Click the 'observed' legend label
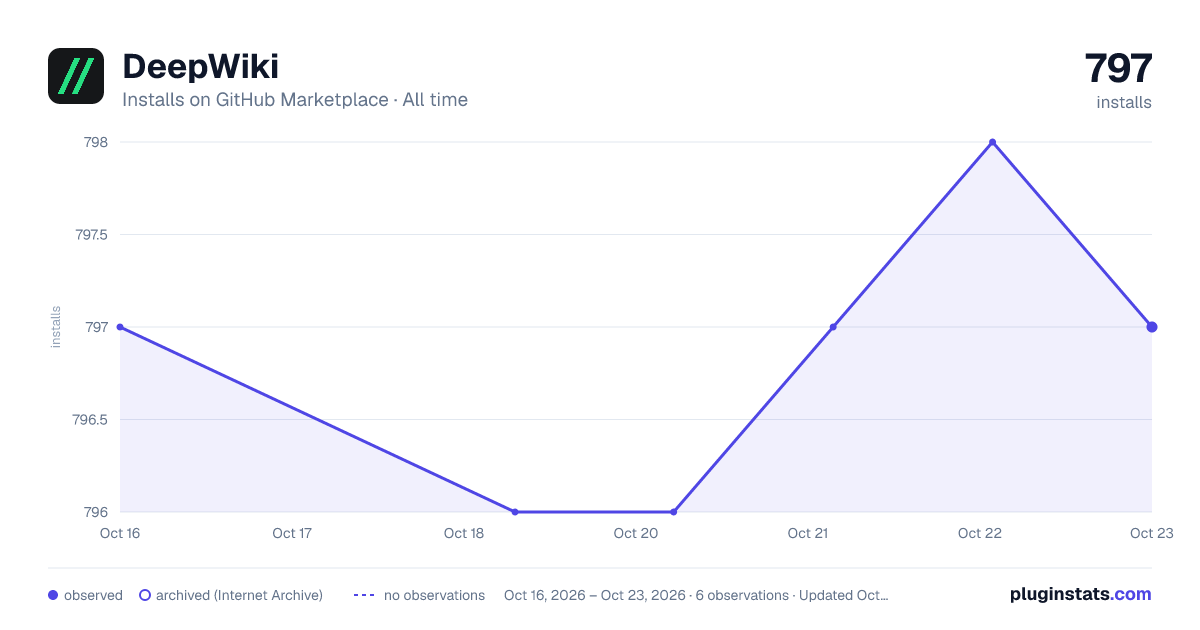Viewport: 1200px width, 630px height. tap(93, 595)
